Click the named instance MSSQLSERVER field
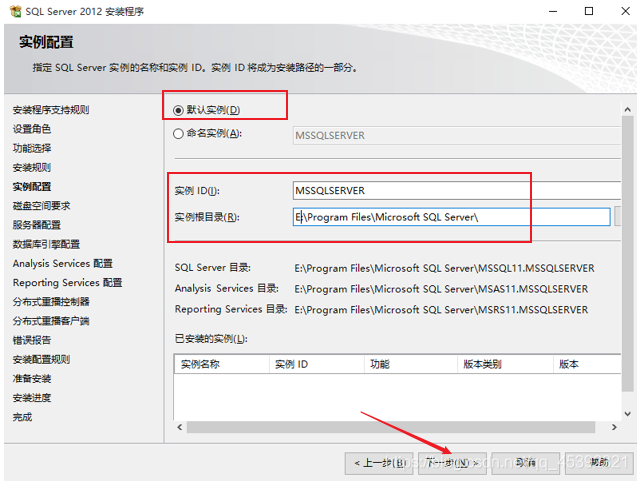This screenshot has width=637, height=481. [x=457, y=135]
